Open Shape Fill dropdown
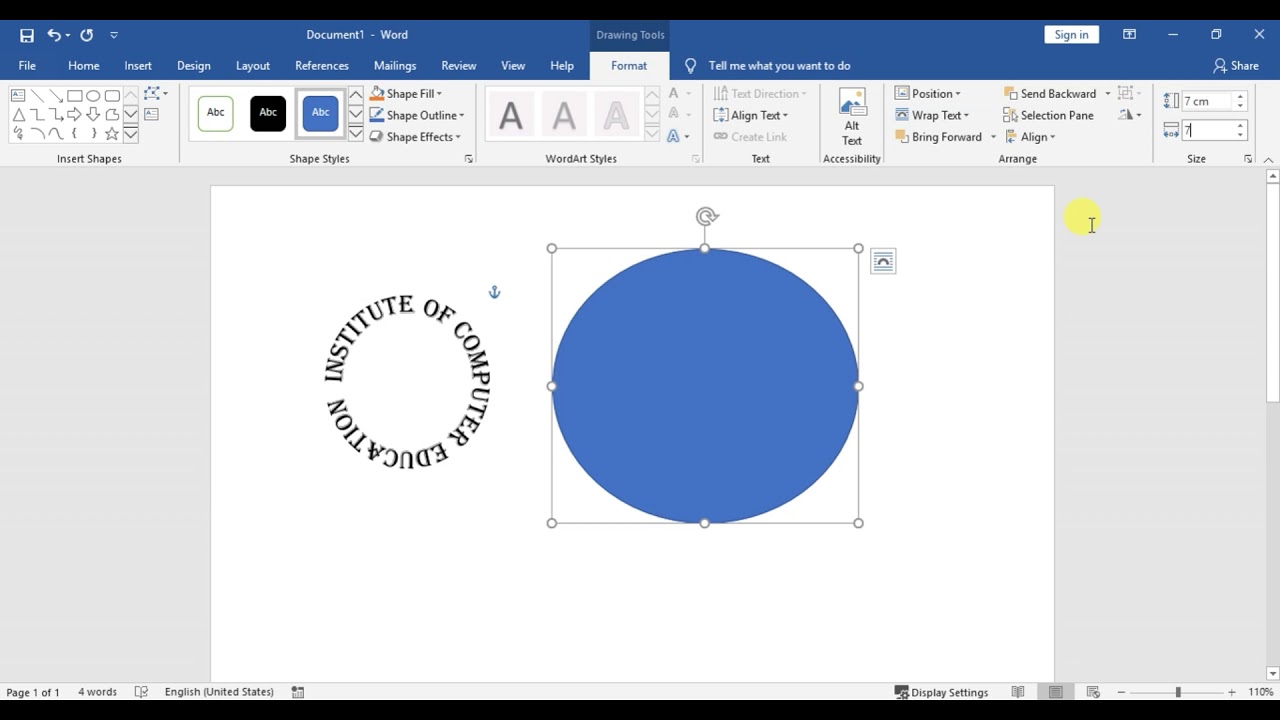 tap(406, 94)
